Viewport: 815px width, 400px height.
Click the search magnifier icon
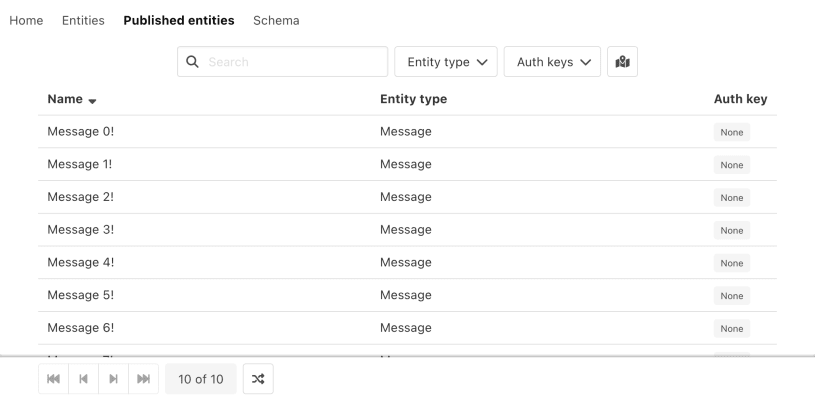tap(193, 62)
